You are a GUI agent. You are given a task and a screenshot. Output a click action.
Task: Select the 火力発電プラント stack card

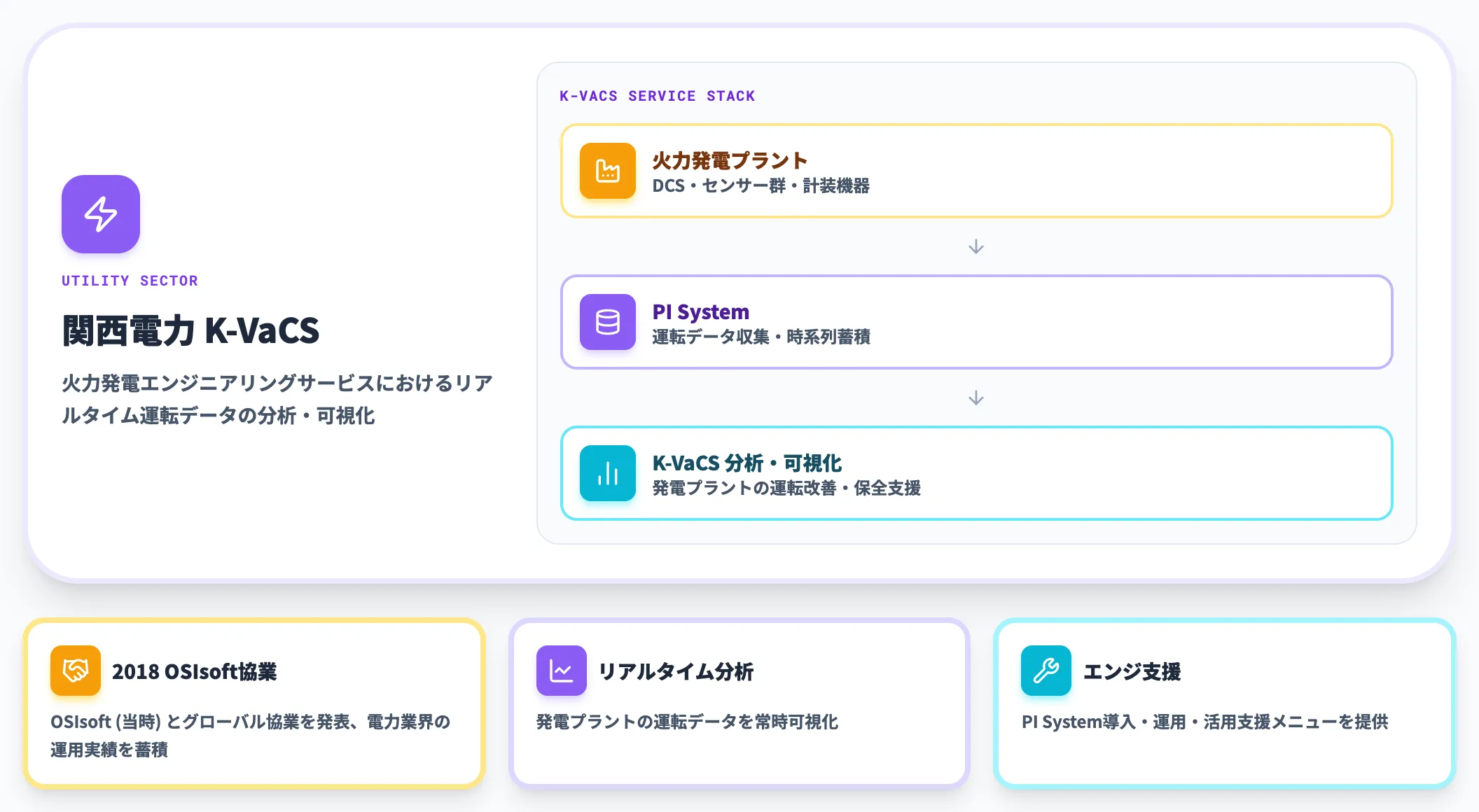[976, 171]
